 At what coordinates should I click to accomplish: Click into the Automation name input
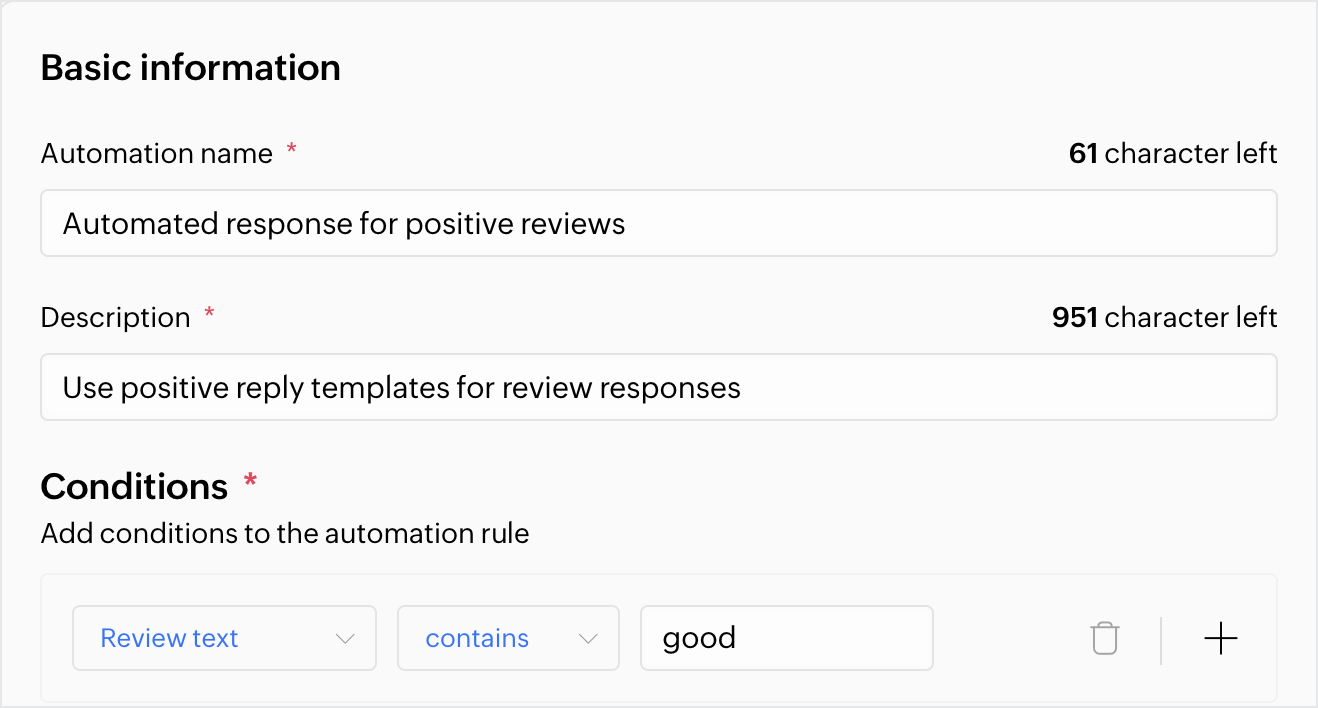click(x=659, y=223)
